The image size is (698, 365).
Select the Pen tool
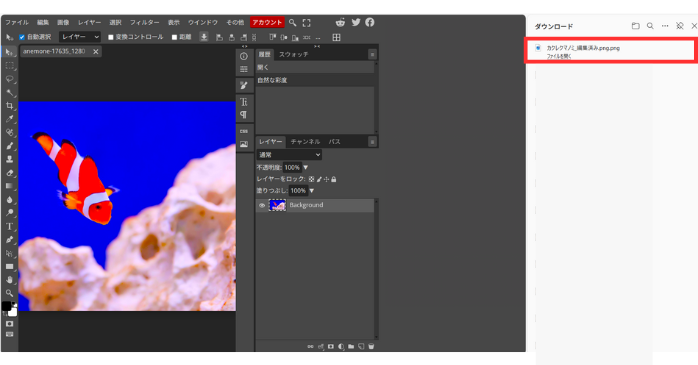point(9,239)
